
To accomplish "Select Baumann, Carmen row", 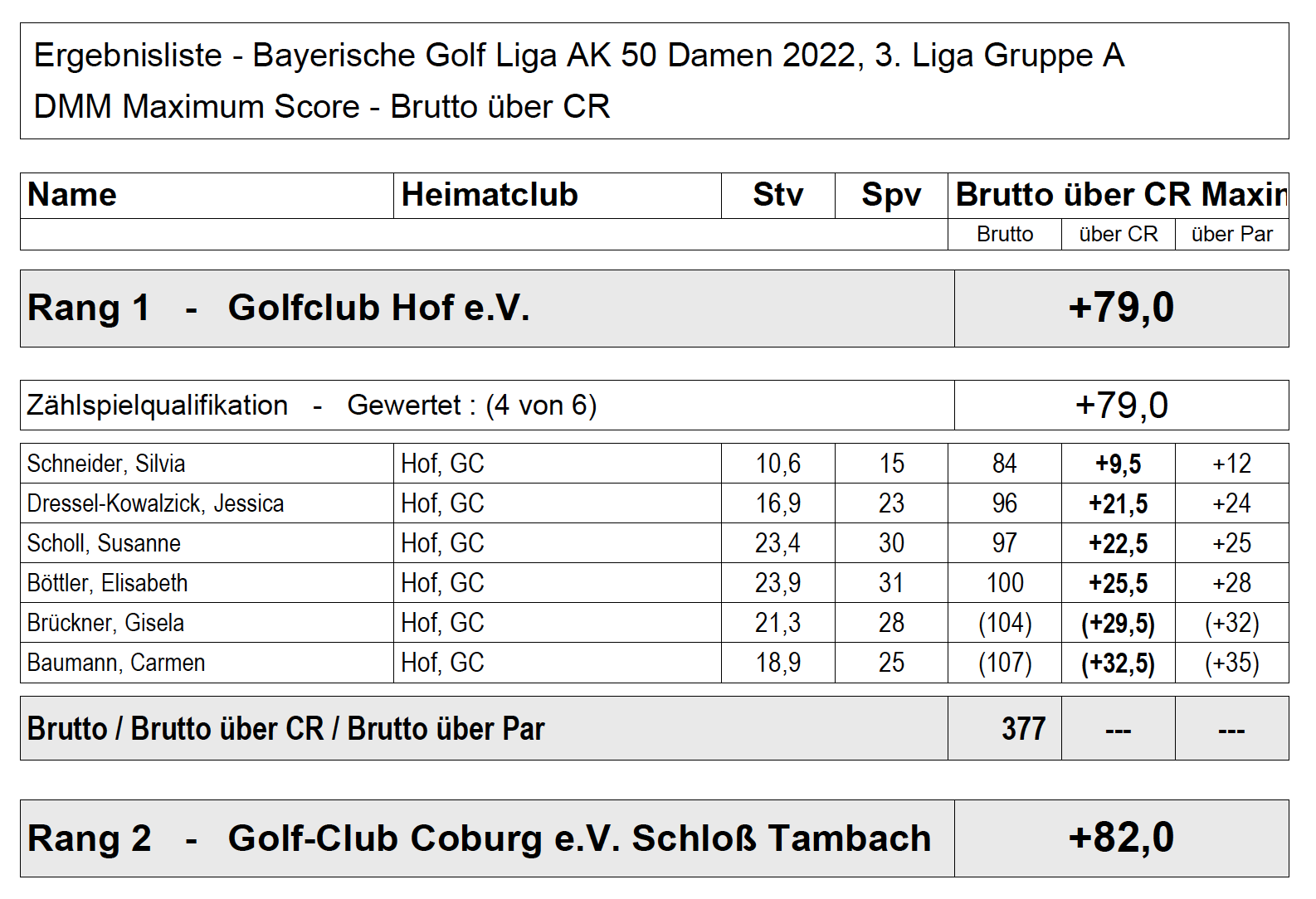I will (x=655, y=663).
